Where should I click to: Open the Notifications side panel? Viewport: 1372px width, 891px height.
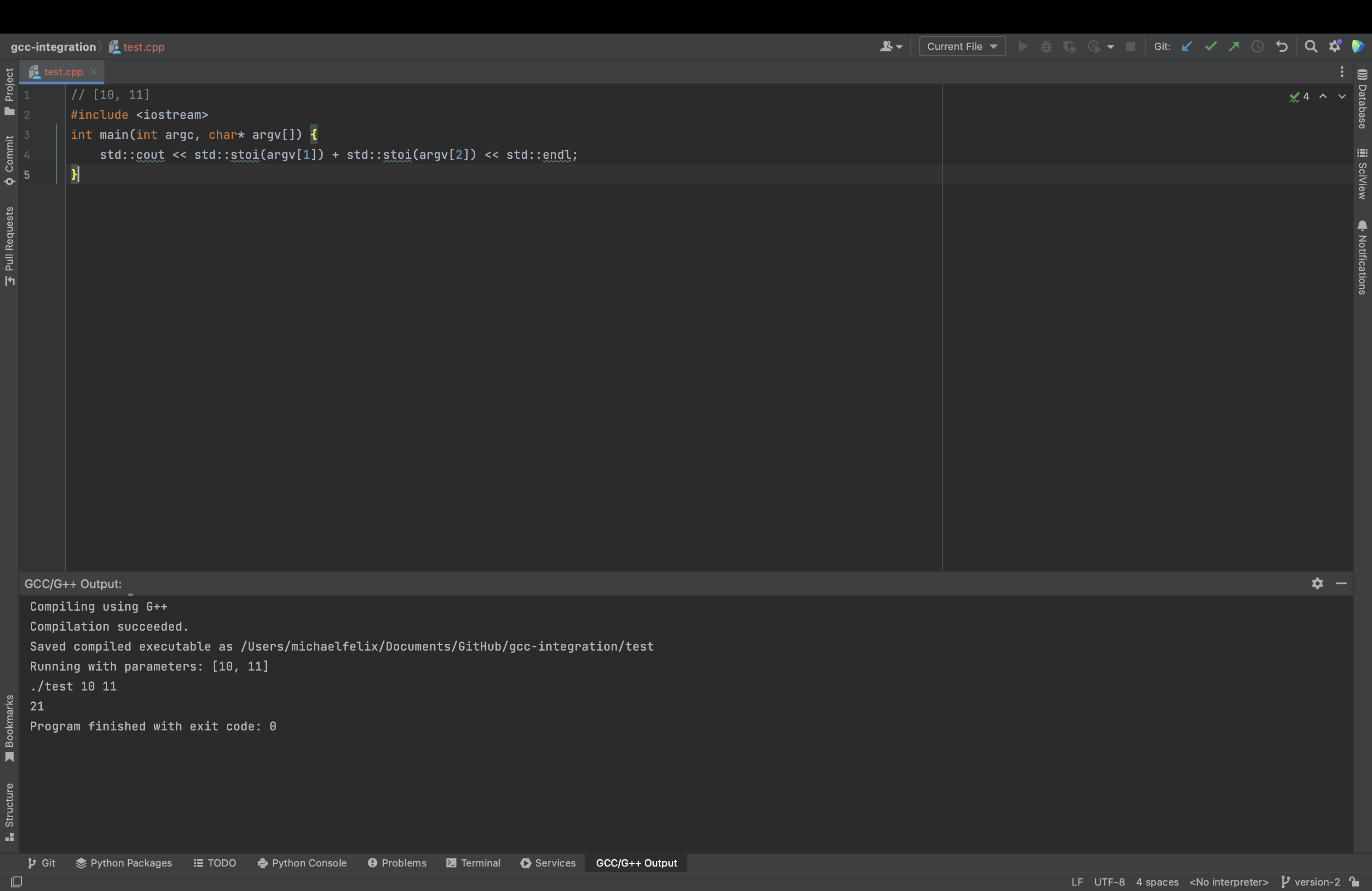coord(1362,258)
